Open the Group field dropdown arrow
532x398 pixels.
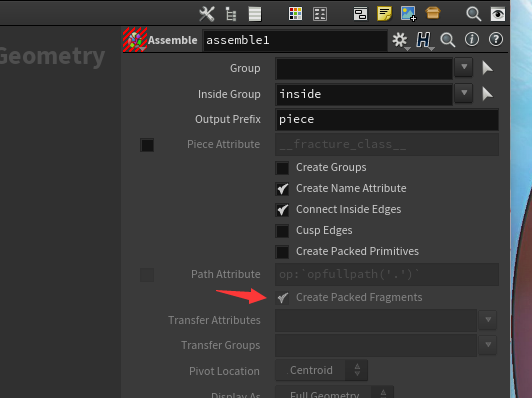[x=464, y=67]
